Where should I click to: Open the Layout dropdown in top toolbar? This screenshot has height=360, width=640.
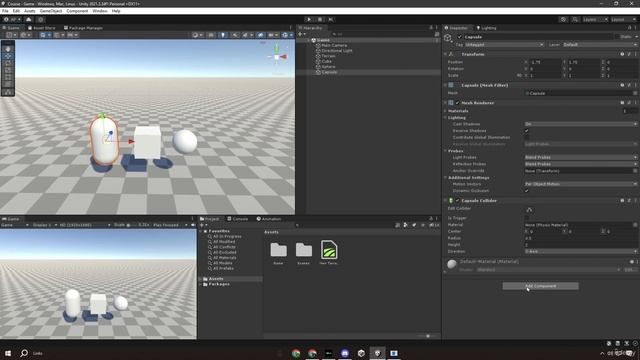(x=623, y=19)
